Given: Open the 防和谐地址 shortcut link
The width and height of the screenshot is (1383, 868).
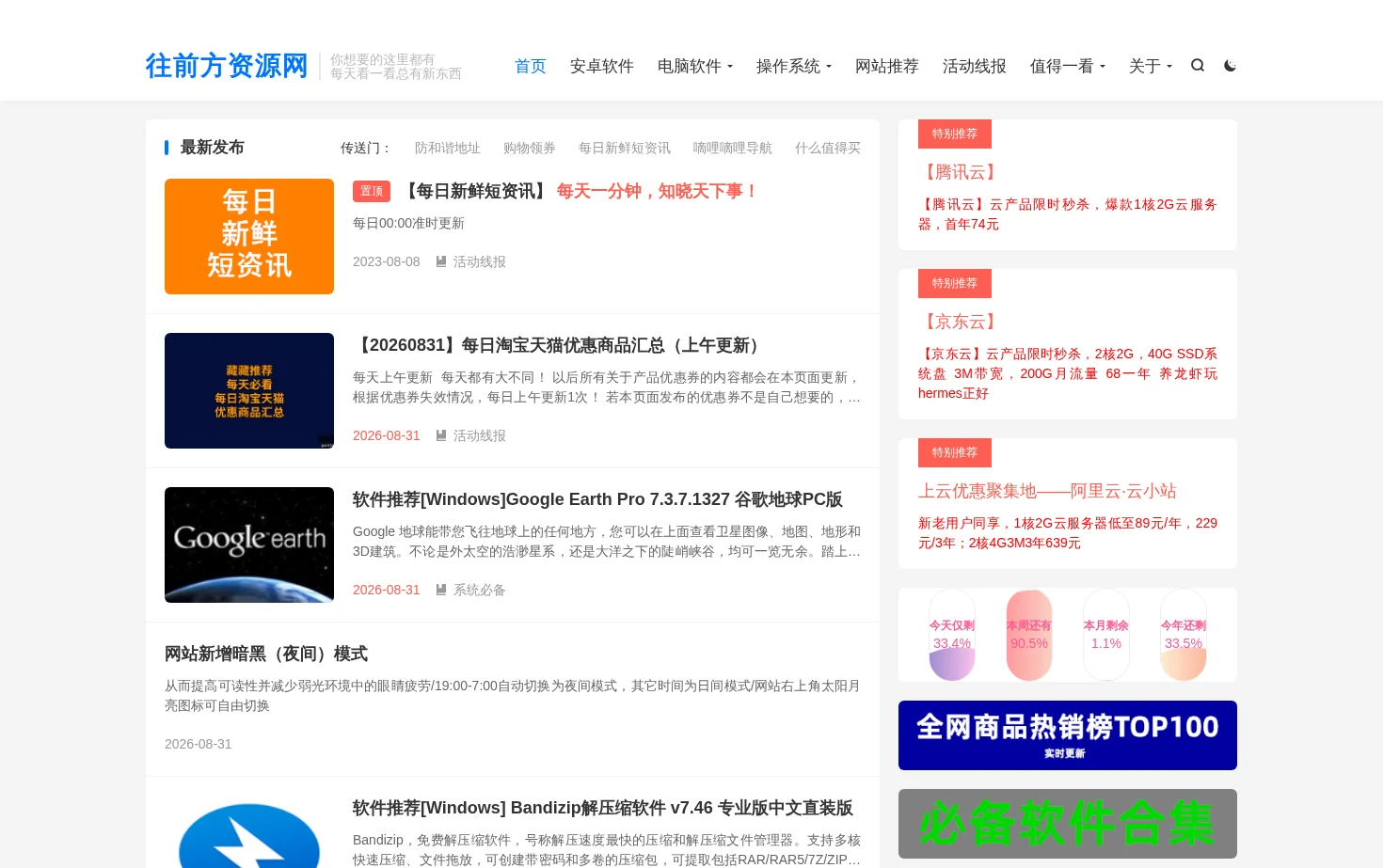Looking at the screenshot, I should click(448, 148).
